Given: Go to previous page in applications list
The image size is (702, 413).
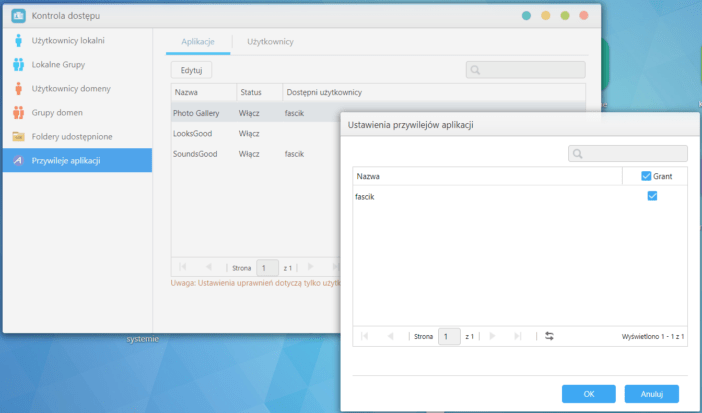Looking at the screenshot, I should [x=209, y=267].
